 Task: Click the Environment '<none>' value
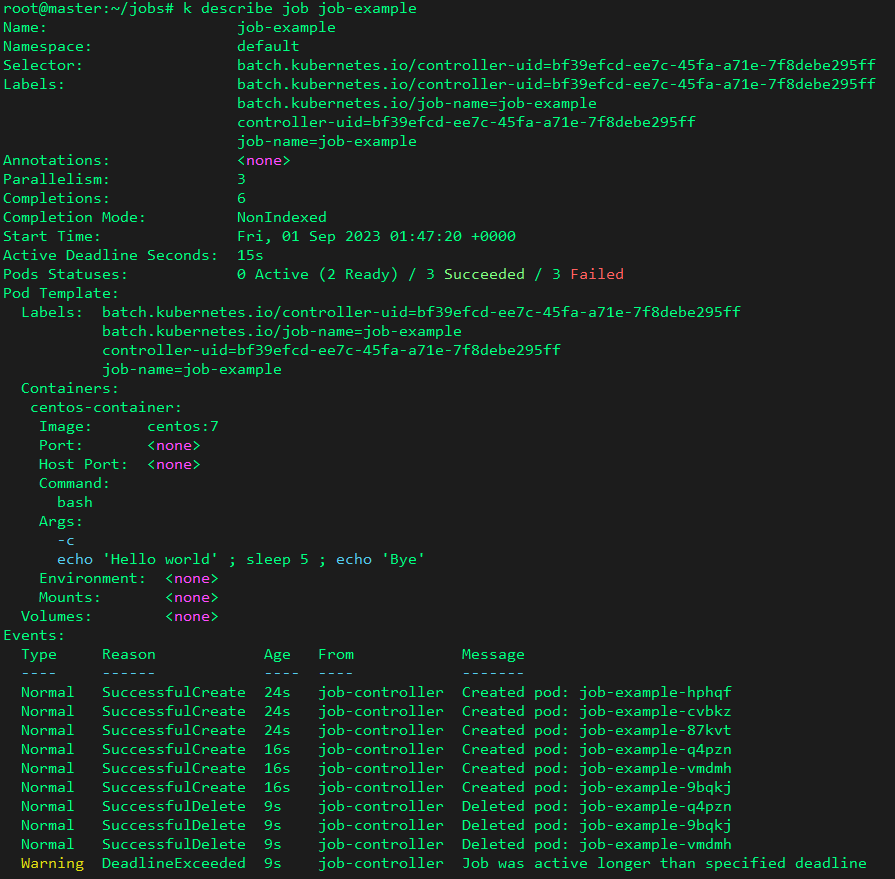(x=192, y=578)
